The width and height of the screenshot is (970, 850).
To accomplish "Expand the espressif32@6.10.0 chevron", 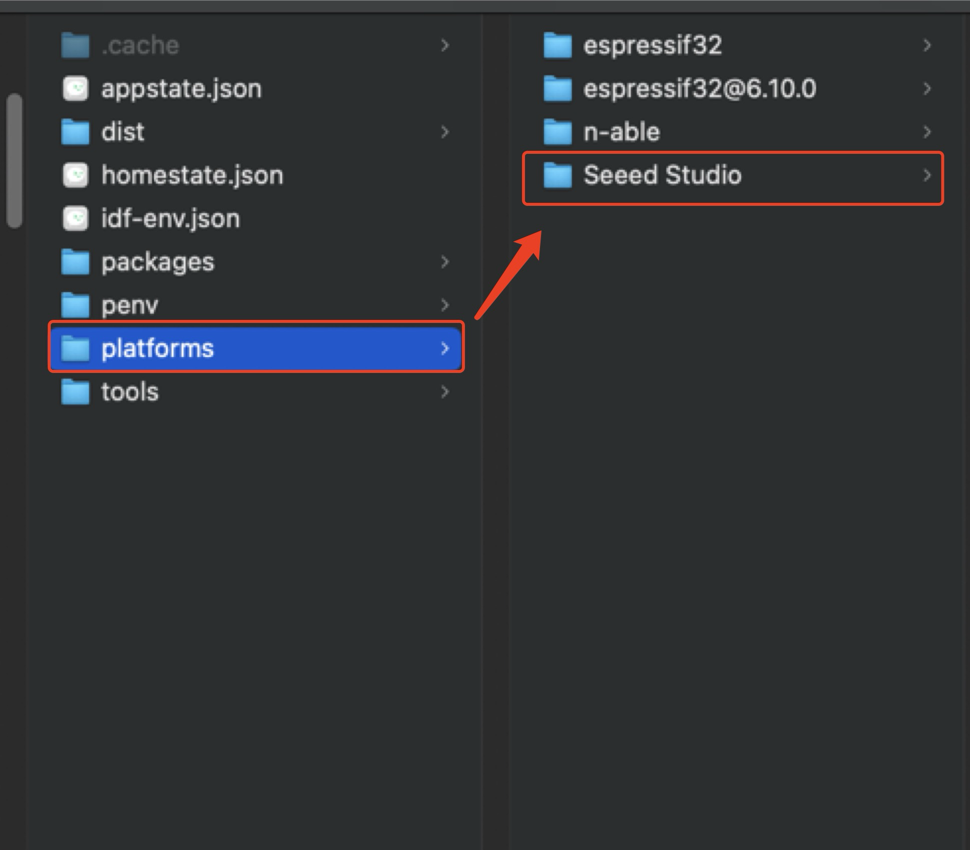I will [927, 88].
